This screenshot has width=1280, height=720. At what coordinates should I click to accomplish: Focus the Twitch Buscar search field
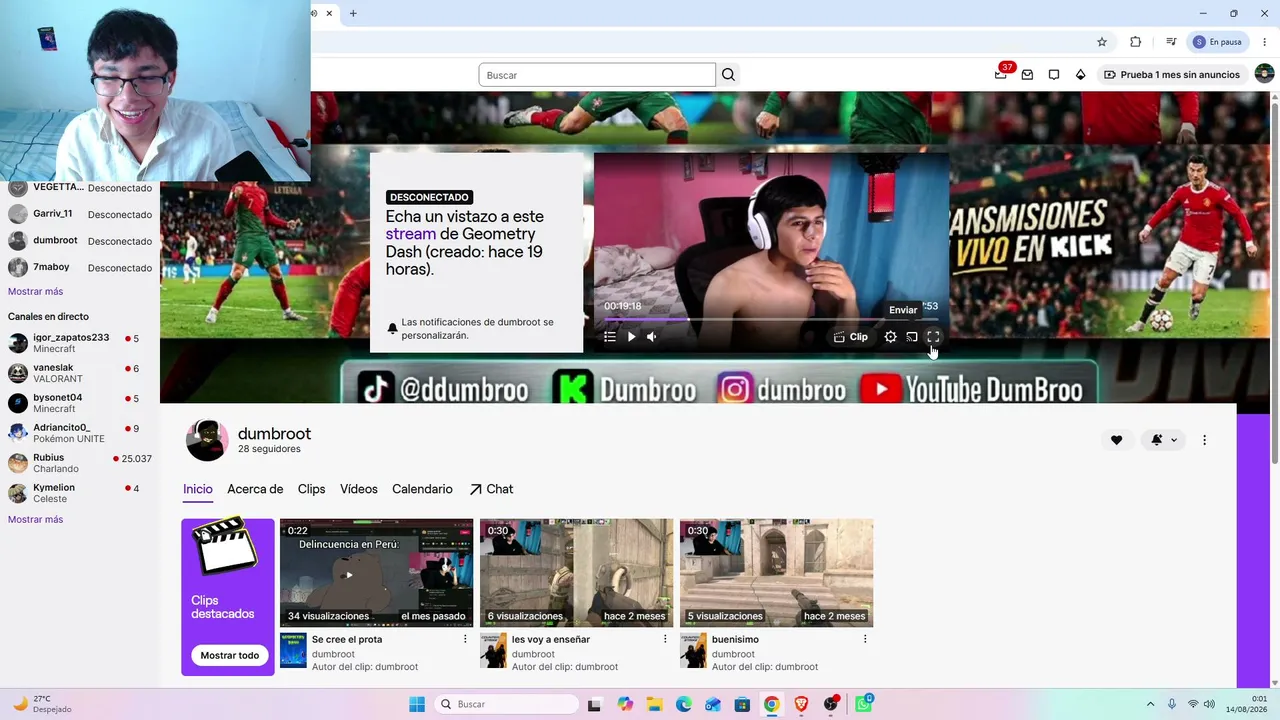[x=597, y=75]
